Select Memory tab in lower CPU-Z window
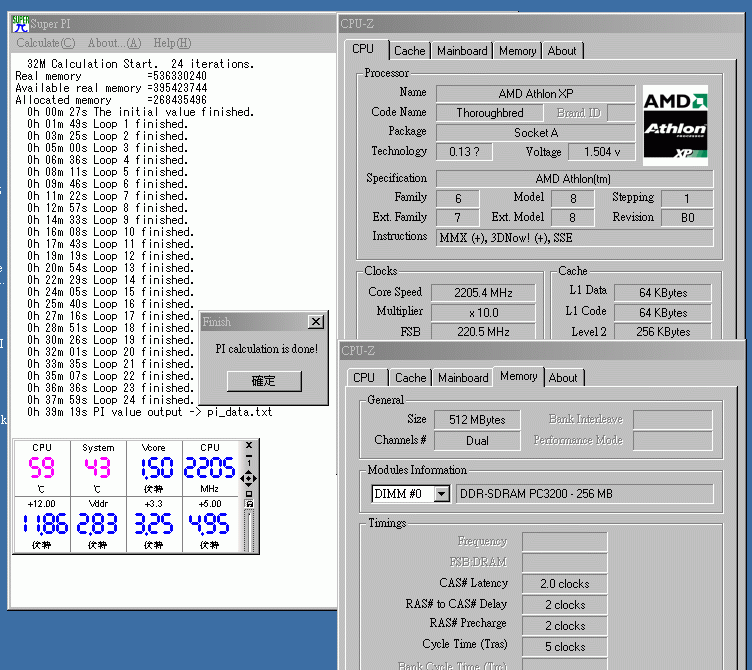The height and width of the screenshot is (670, 752). point(518,376)
